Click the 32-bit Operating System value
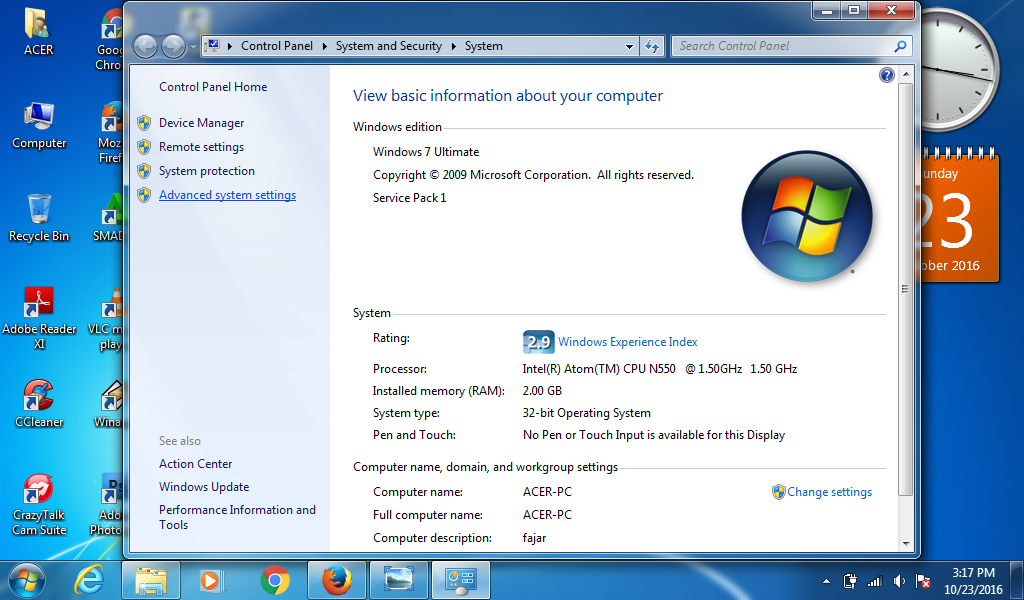This screenshot has height=600, width=1024. 586,413
